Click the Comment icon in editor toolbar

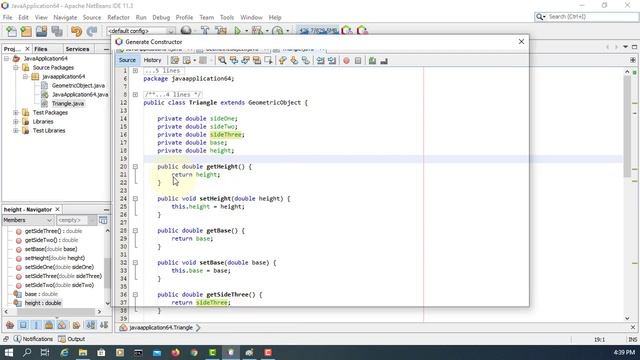372,60
